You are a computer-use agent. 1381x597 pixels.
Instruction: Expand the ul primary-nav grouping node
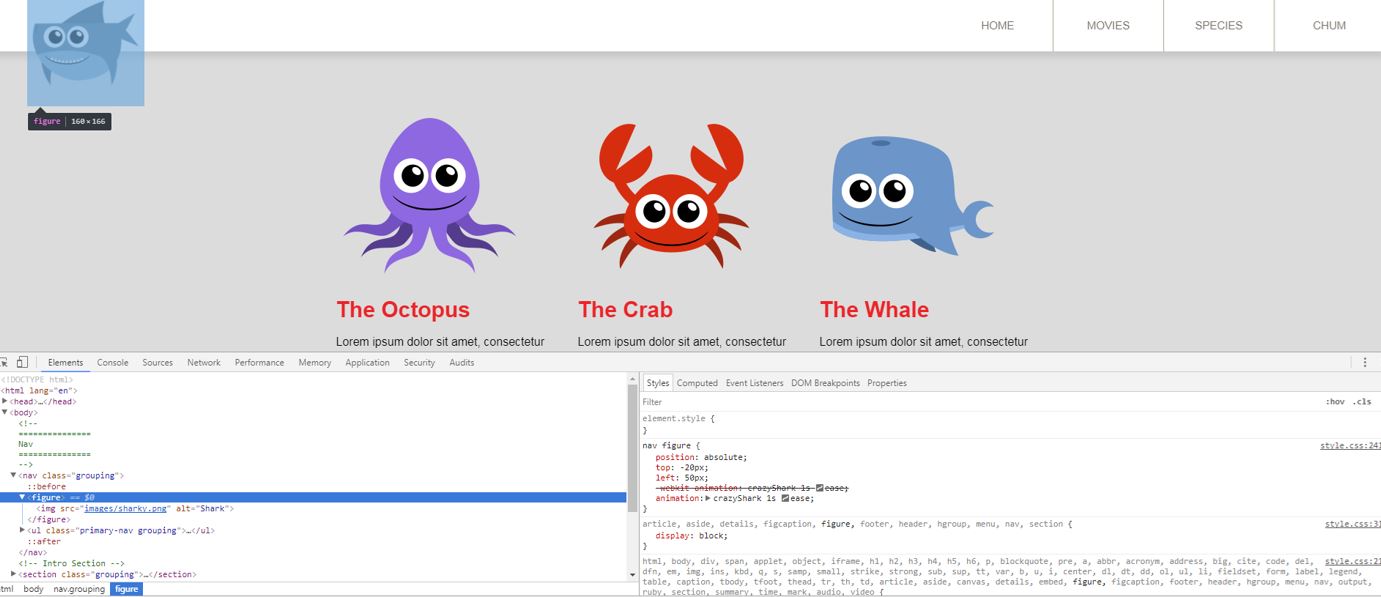click(x=22, y=530)
